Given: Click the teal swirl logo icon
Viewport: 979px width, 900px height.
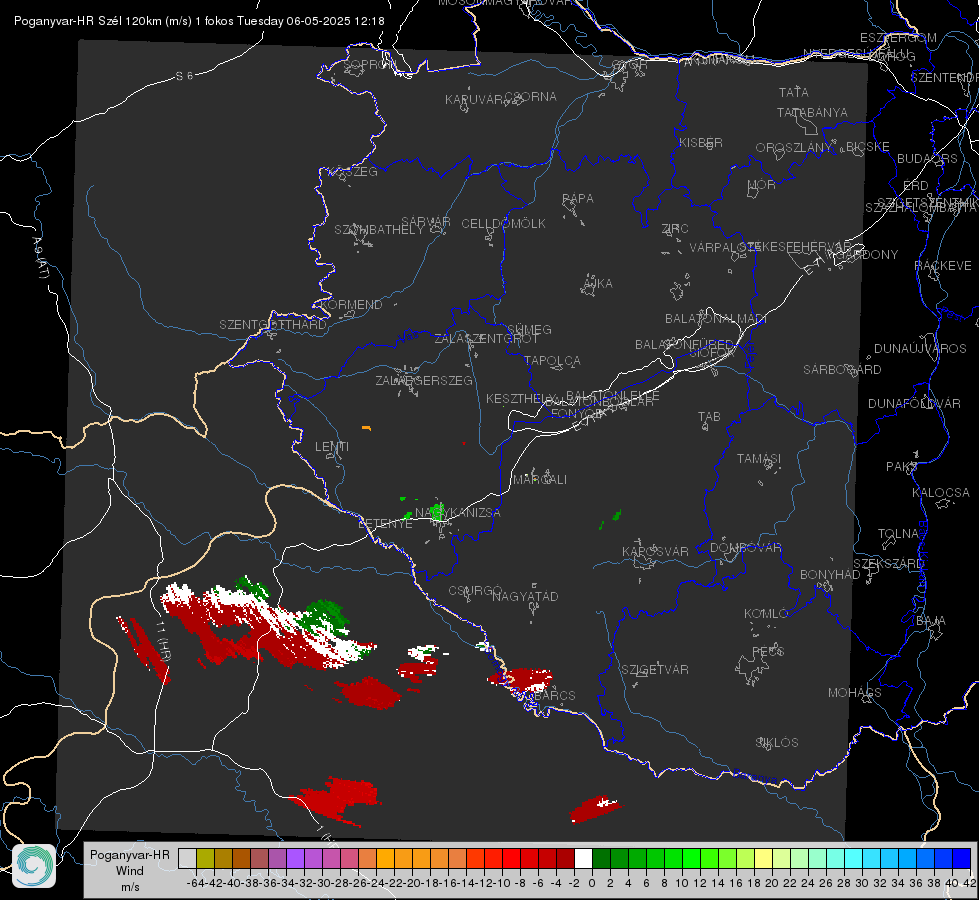Looking at the screenshot, I should click(x=34, y=866).
